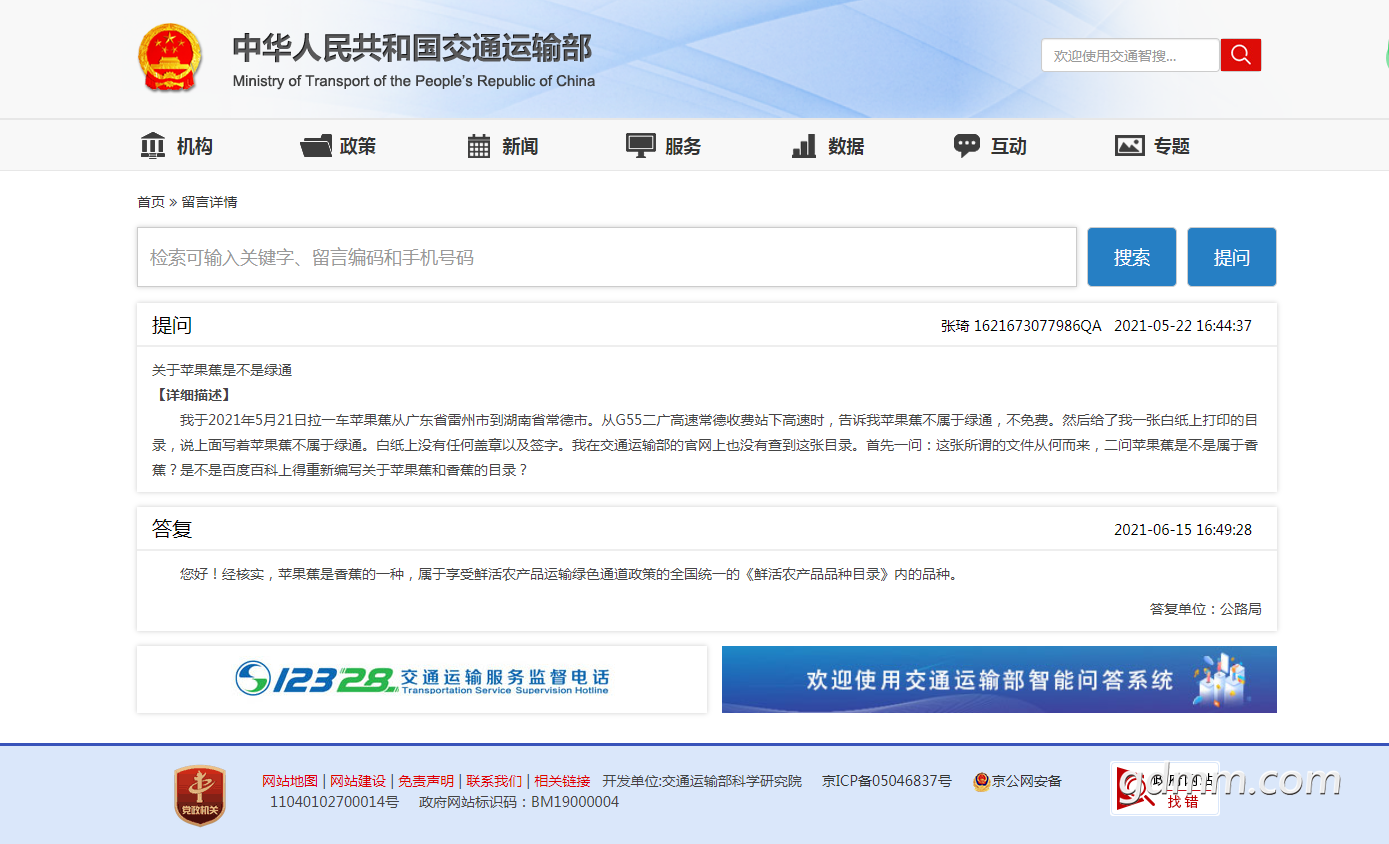Click the question title 关于苹果蕉是不是绿通
The width and height of the screenshot is (1389, 844).
222,370
